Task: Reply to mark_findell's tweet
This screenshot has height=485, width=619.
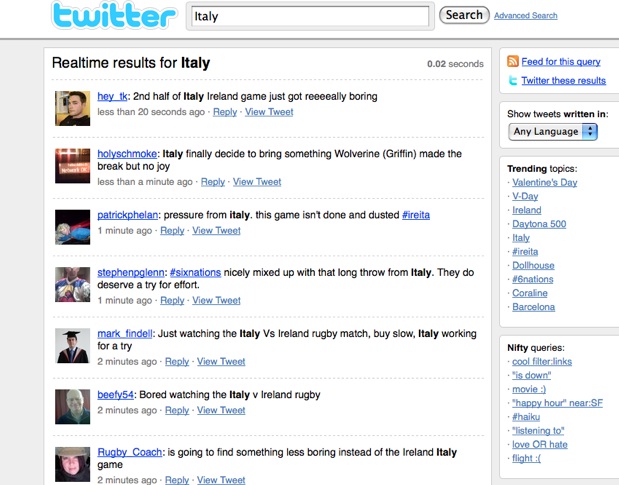Action: pos(177,361)
